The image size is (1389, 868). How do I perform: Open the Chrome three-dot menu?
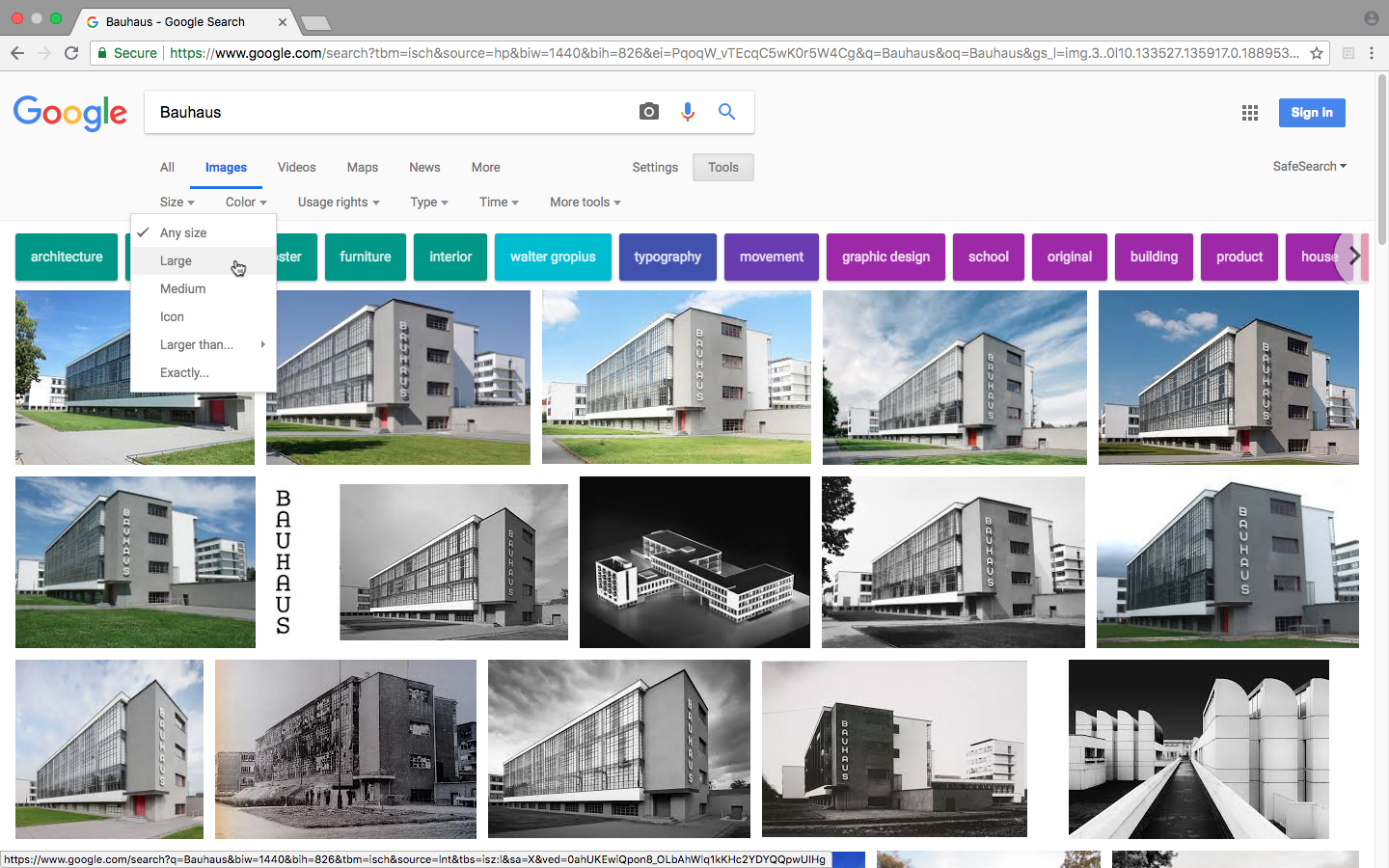1372,53
